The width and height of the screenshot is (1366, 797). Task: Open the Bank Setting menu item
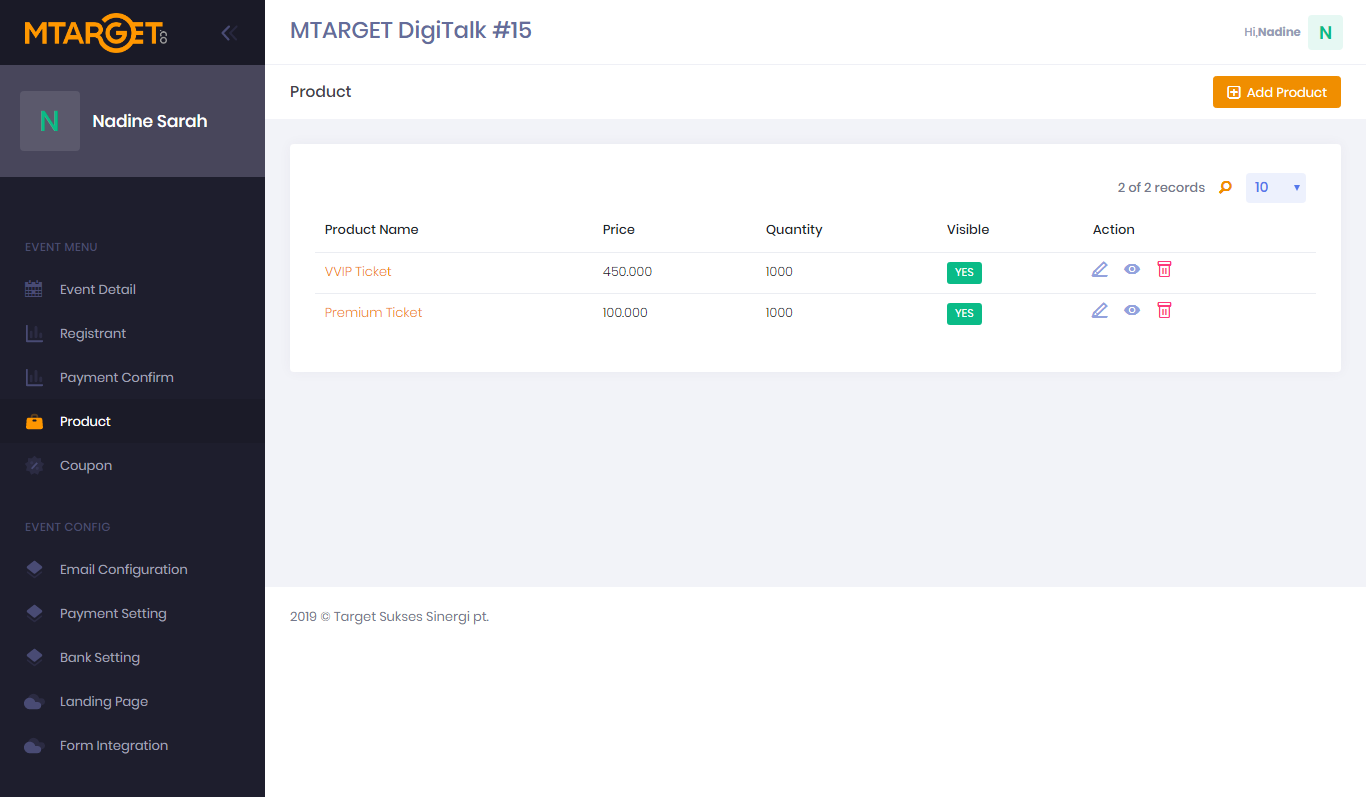pos(132,657)
